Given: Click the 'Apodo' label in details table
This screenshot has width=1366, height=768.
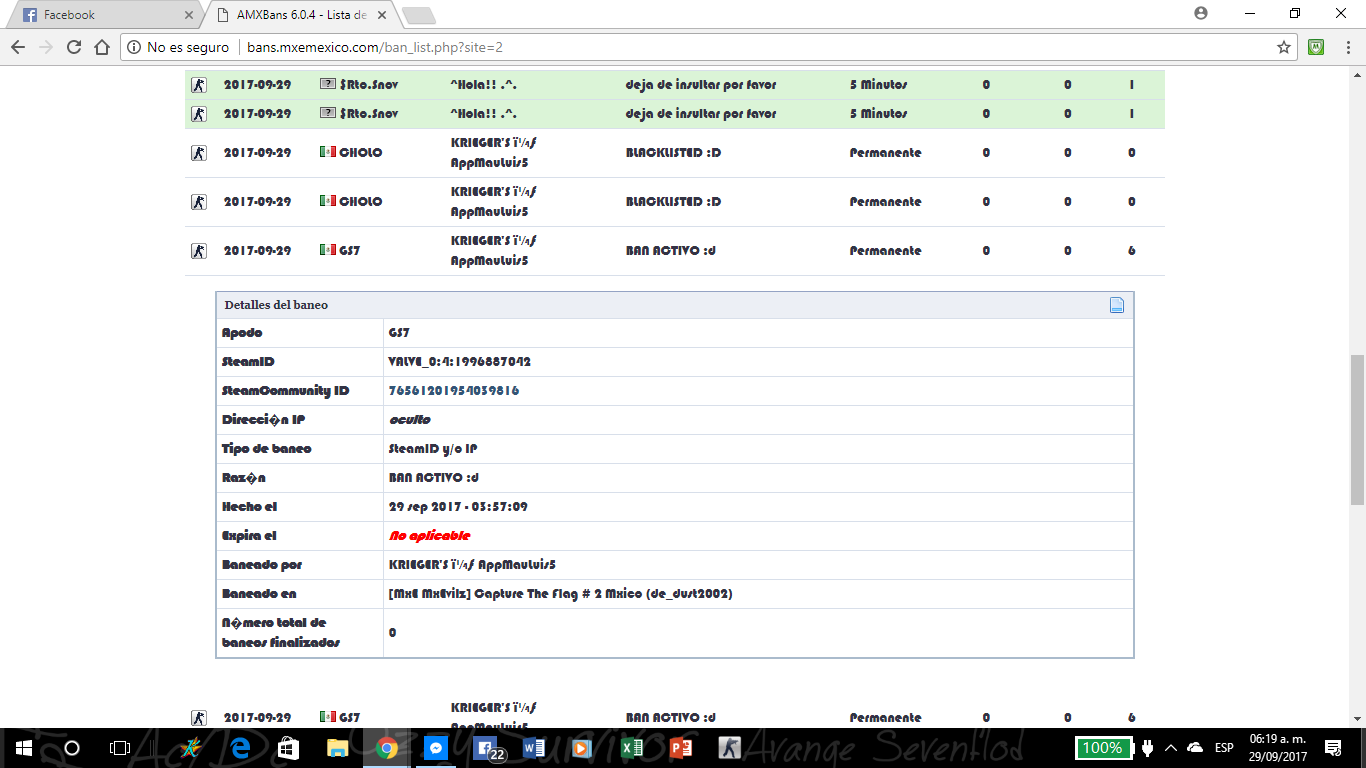Looking at the screenshot, I should pos(242,333).
